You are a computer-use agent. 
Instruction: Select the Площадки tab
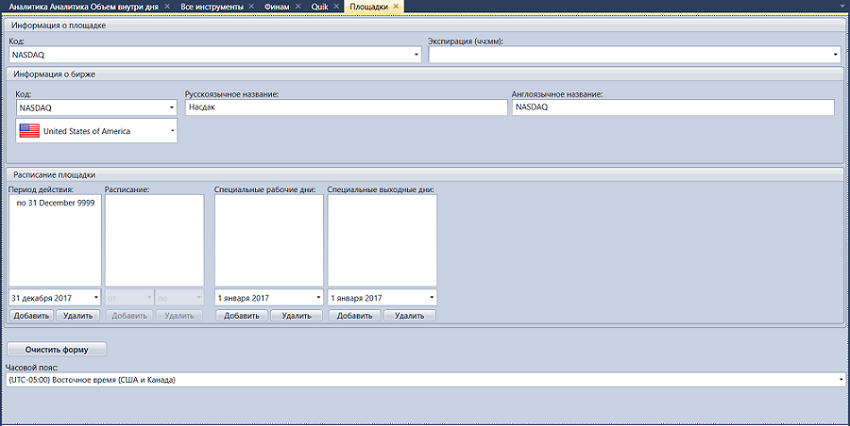369,7
